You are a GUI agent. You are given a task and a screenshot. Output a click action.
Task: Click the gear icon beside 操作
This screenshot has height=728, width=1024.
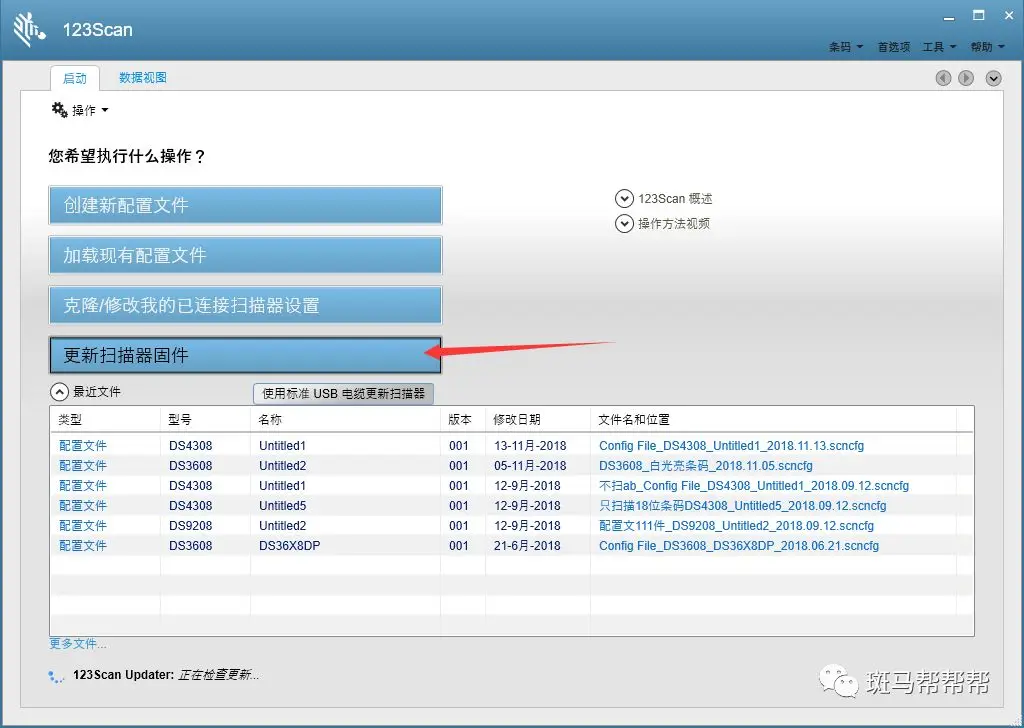point(59,109)
